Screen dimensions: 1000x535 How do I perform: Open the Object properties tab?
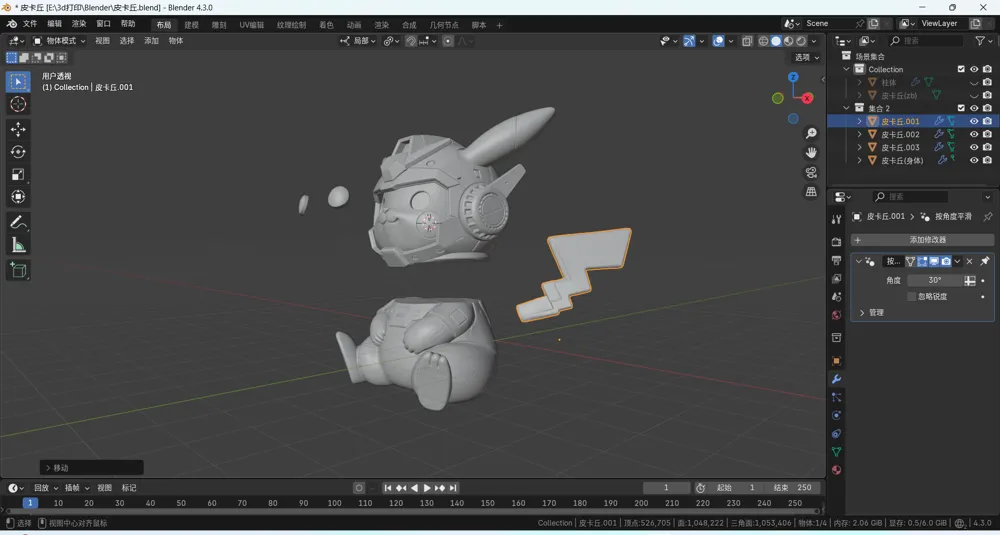pos(836,361)
